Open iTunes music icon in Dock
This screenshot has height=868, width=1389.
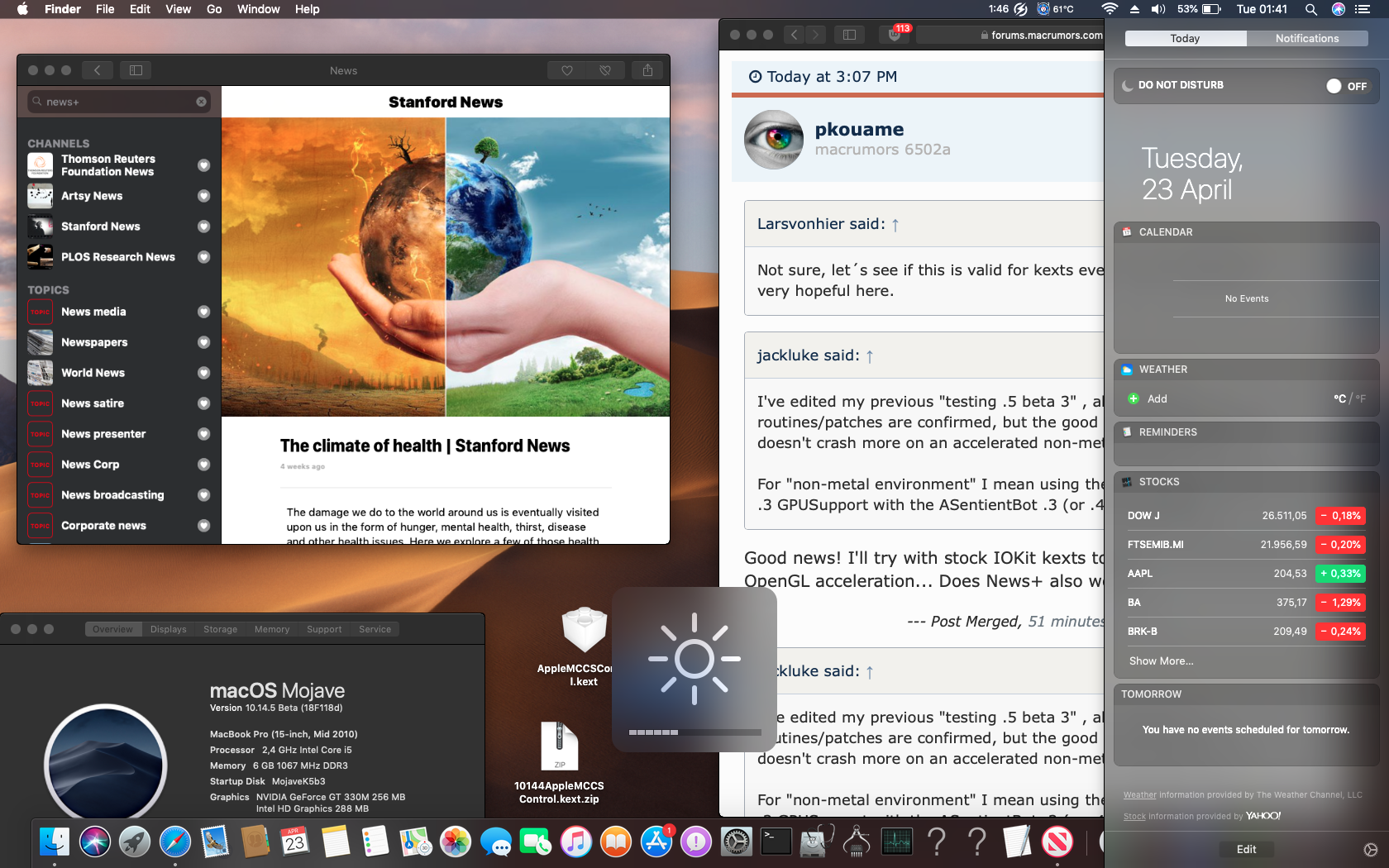coord(576,842)
